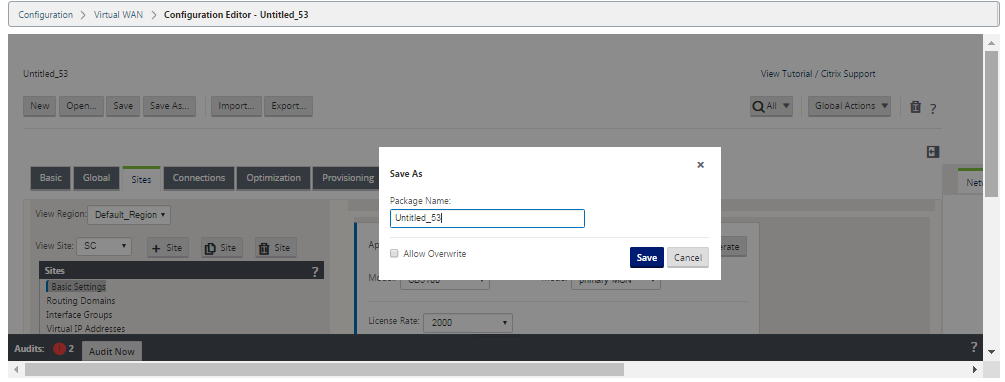Open the View Site SC dropdown

pyautogui.click(x=104, y=246)
